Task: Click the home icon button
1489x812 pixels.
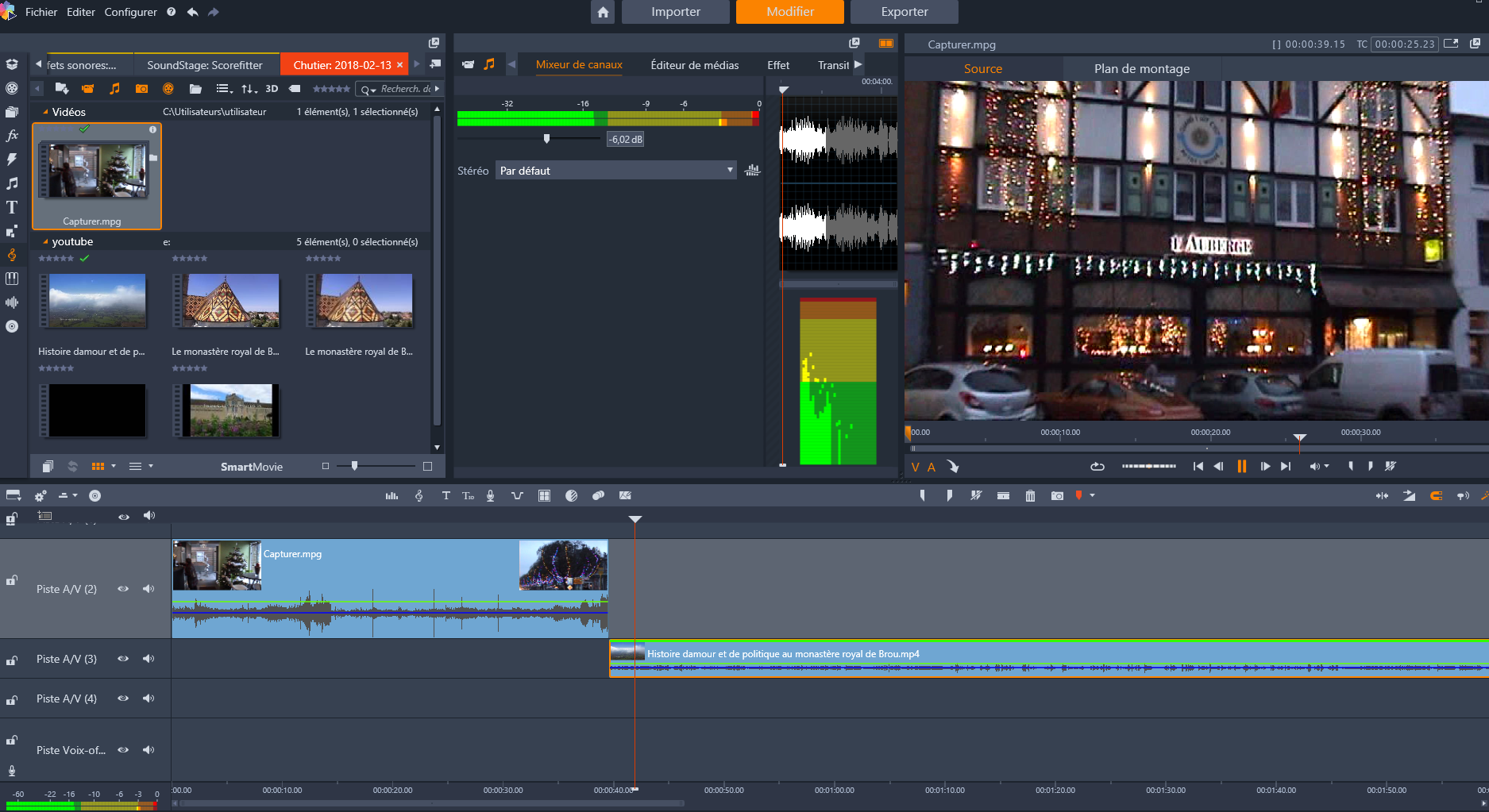Action: [x=603, y=12]
